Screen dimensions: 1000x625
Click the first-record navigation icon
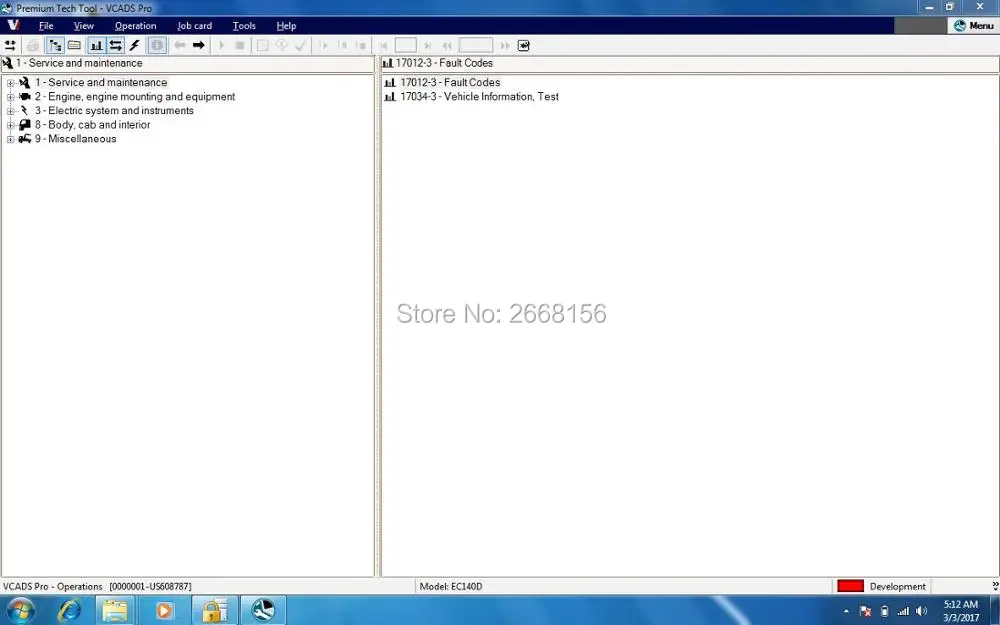coord(383,46)
